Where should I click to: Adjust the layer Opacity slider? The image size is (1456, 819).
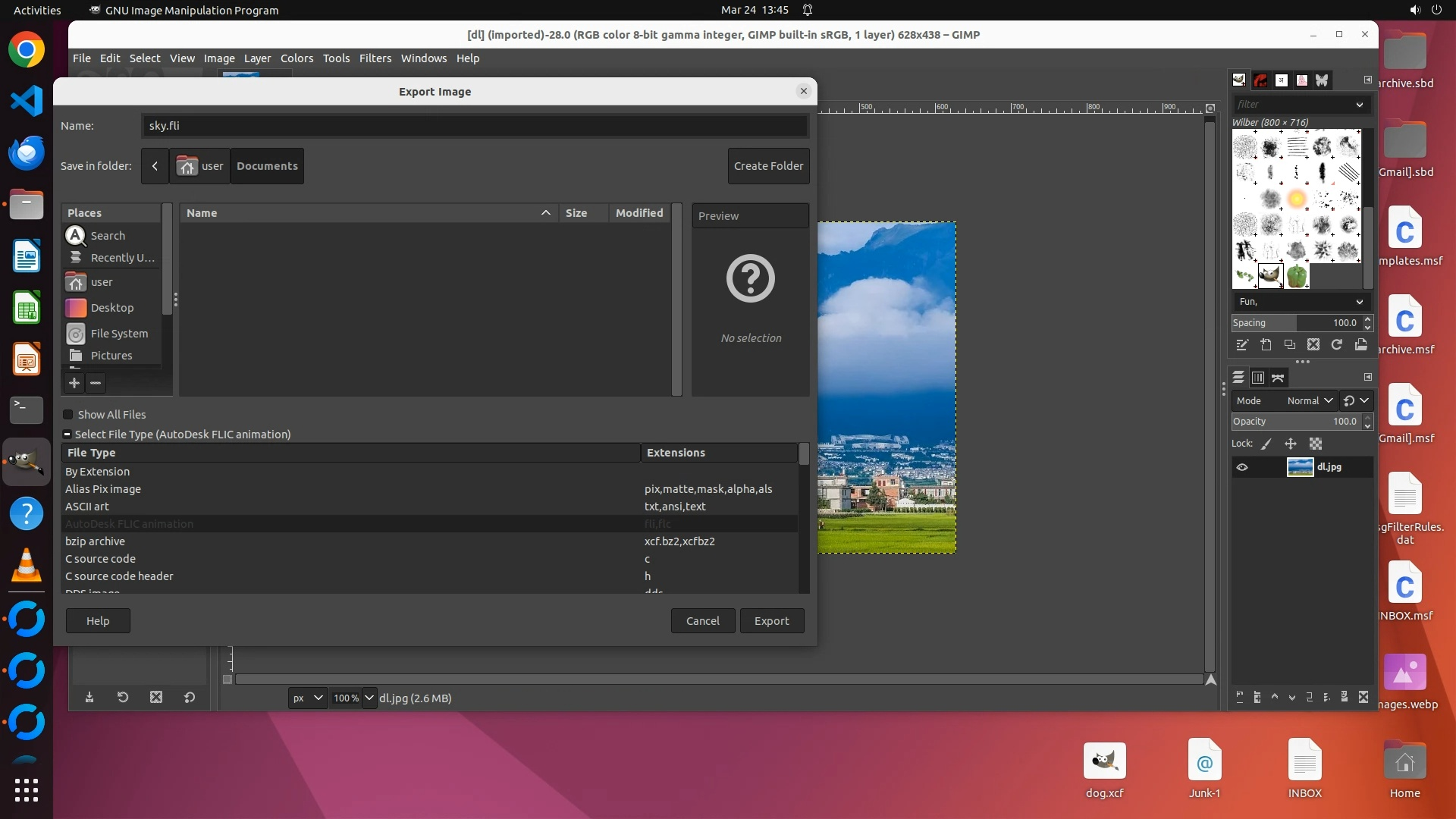[x=1295, y=422]
